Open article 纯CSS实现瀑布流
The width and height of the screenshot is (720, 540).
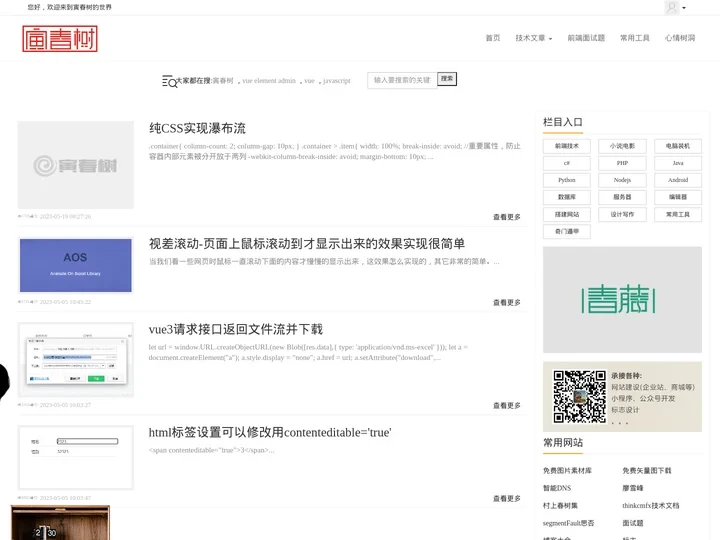pos(197,128)
